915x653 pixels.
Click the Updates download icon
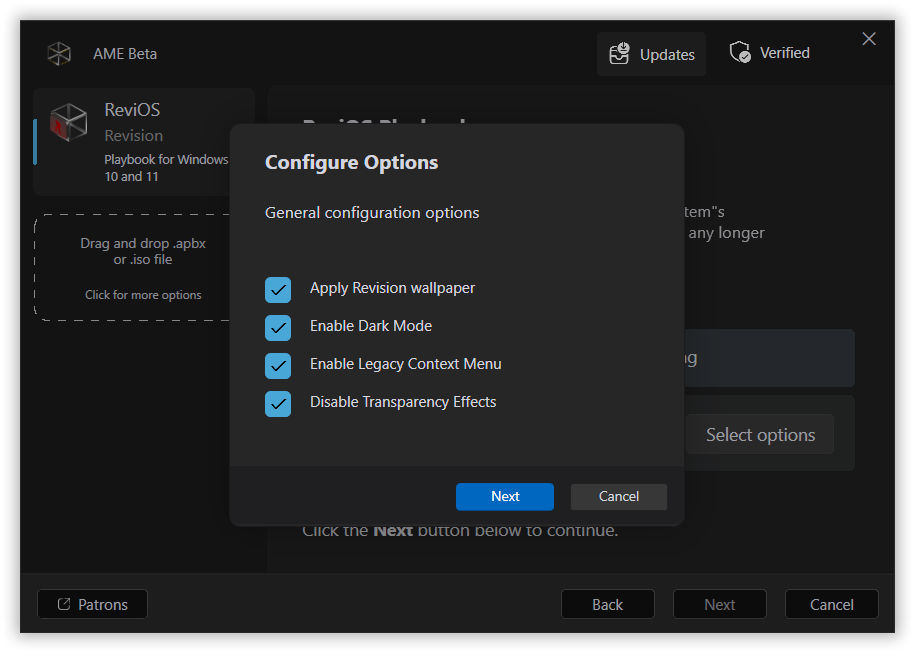[x=619, y=54]
